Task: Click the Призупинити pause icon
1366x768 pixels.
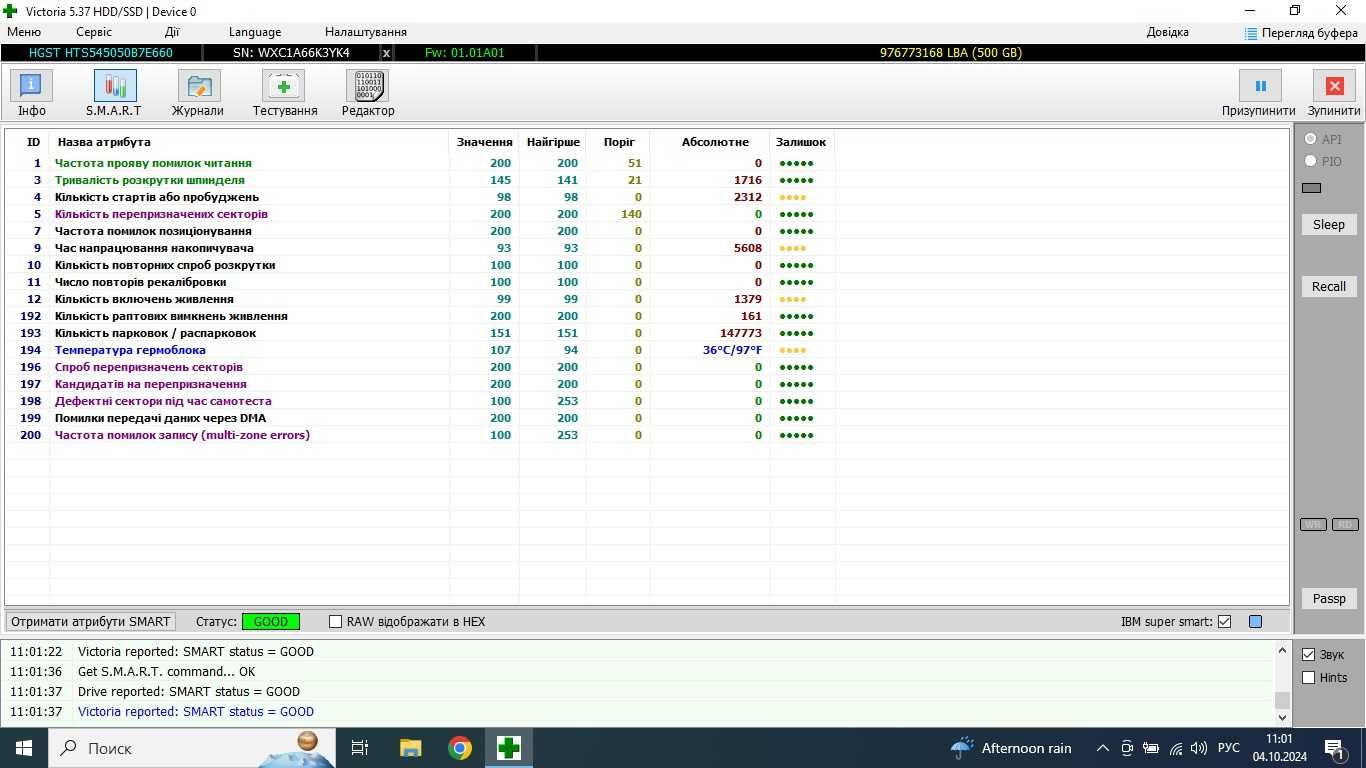Action: 1260,86
